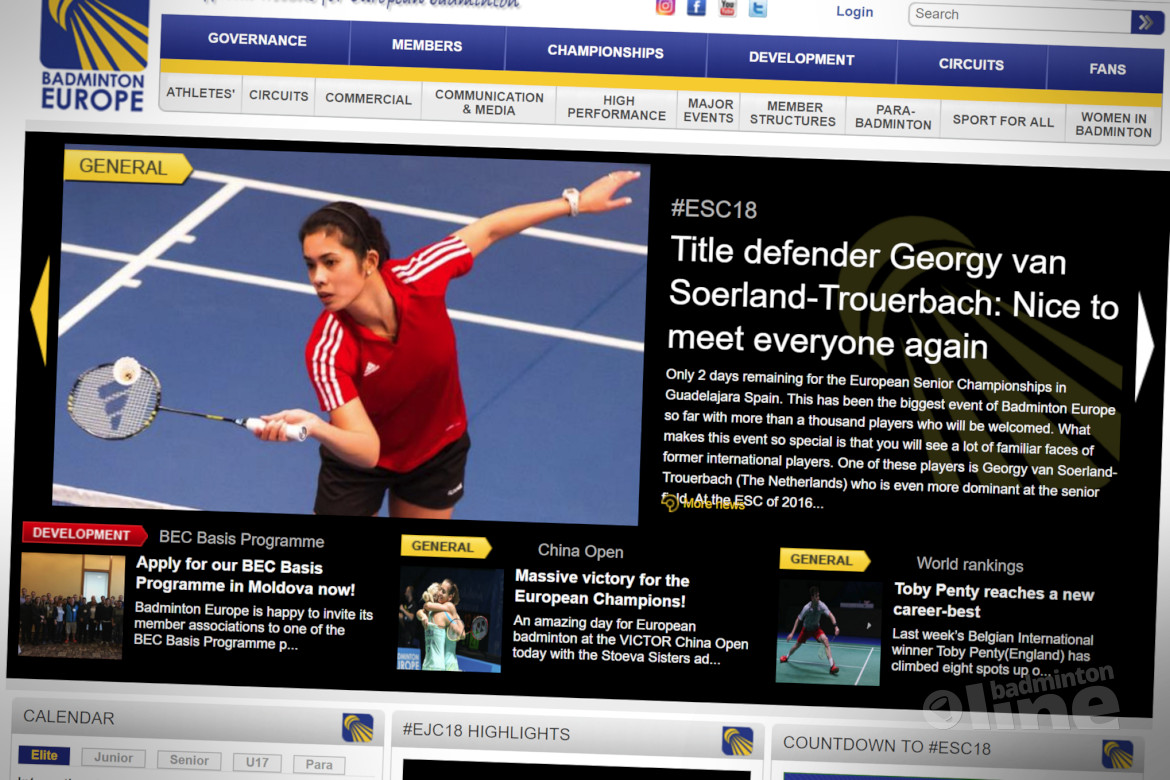Open the Twitter social icon

(x=757, y=9)
